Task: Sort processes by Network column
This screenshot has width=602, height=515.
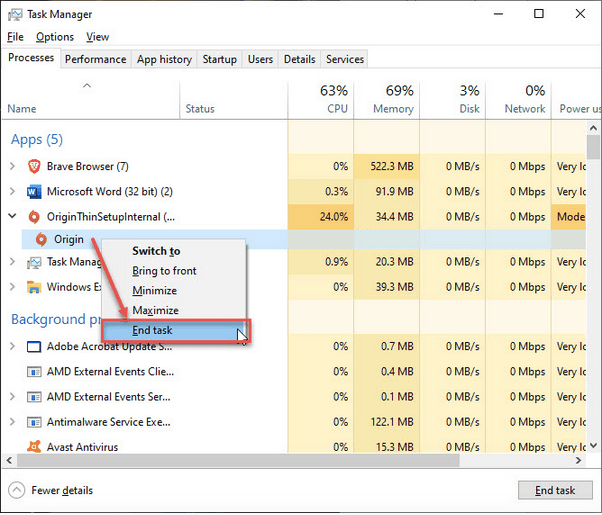Action: pos(519,100)
